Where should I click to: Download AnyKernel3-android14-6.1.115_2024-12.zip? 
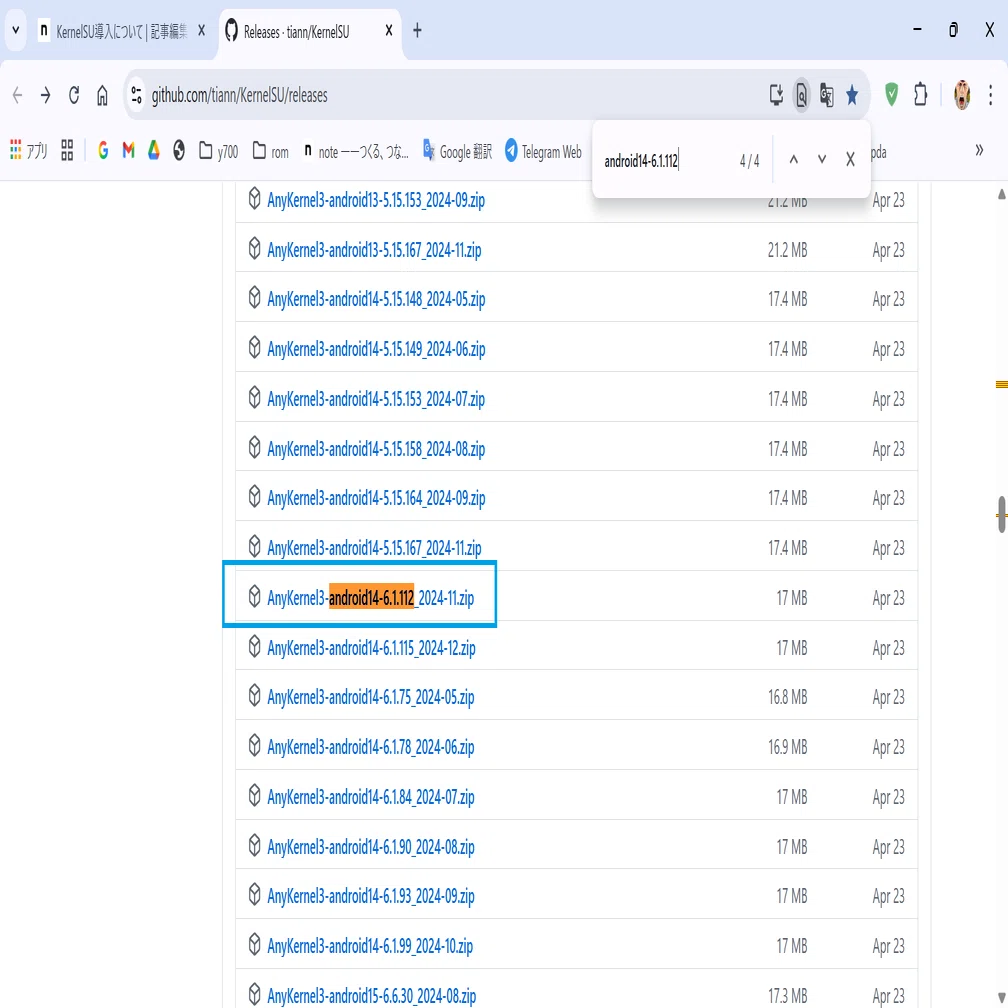[371, 648]
